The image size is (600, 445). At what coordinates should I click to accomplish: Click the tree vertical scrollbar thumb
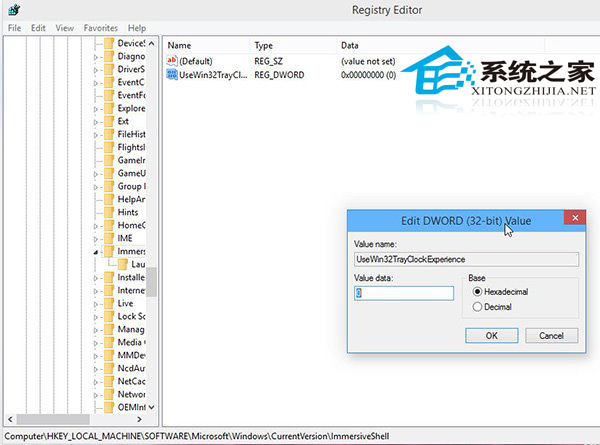pyautogui.click(x=152, y=282)
